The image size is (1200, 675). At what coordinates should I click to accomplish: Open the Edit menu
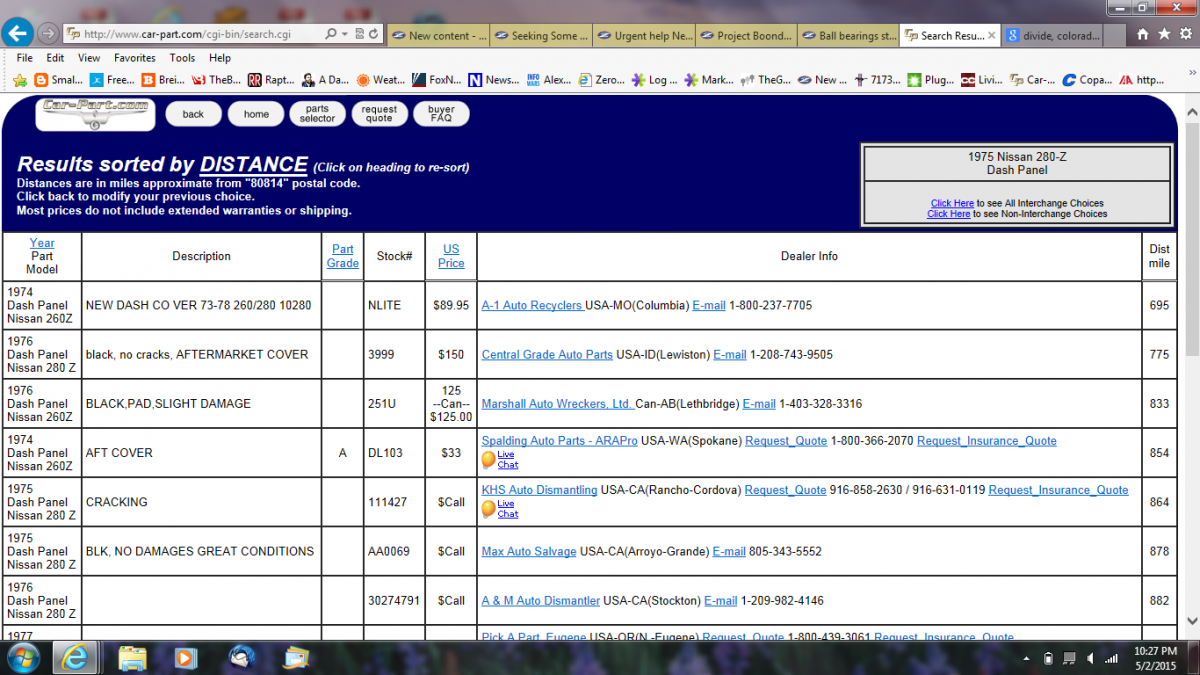tap(55, 58)
